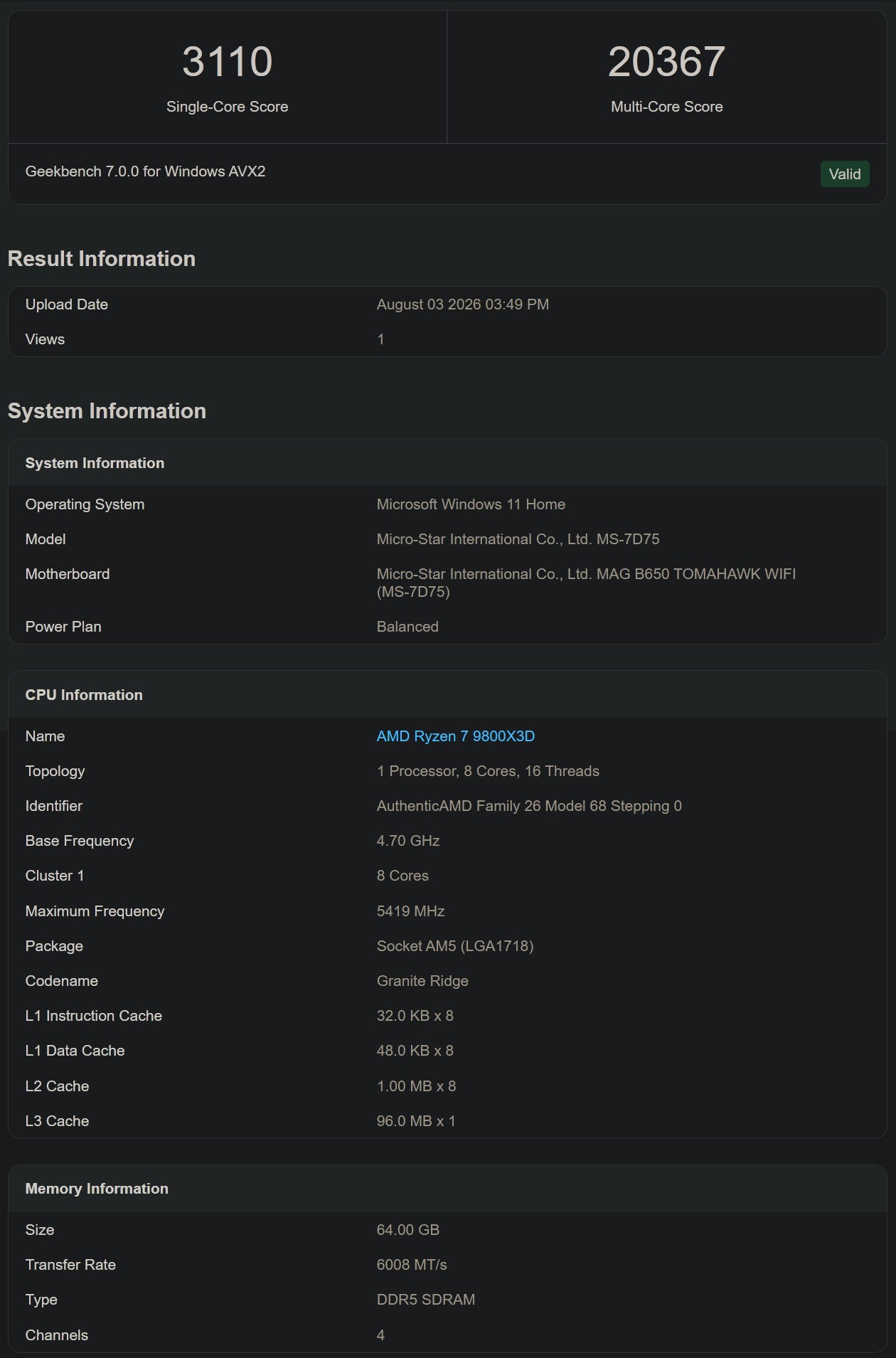Select the single-core score 3110
Viewport: 896px width, 1358px height.
[227, 61]
